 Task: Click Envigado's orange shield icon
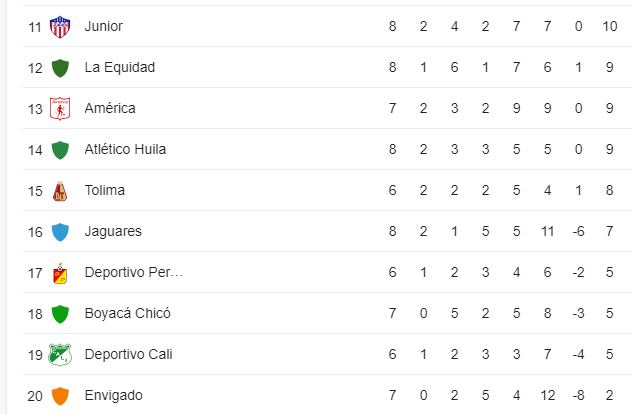(60, 396)
